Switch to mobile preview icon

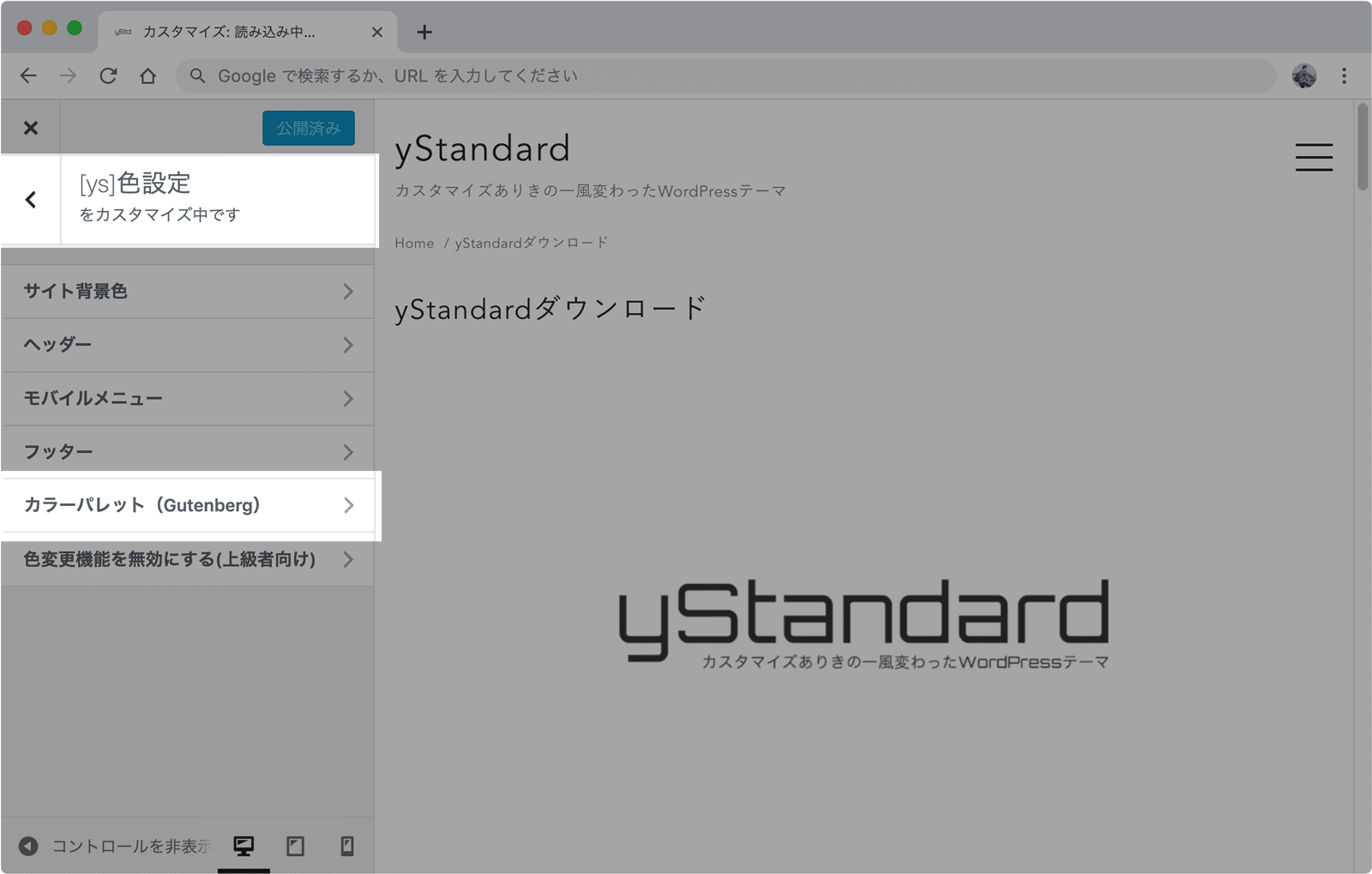coord(347,847)
